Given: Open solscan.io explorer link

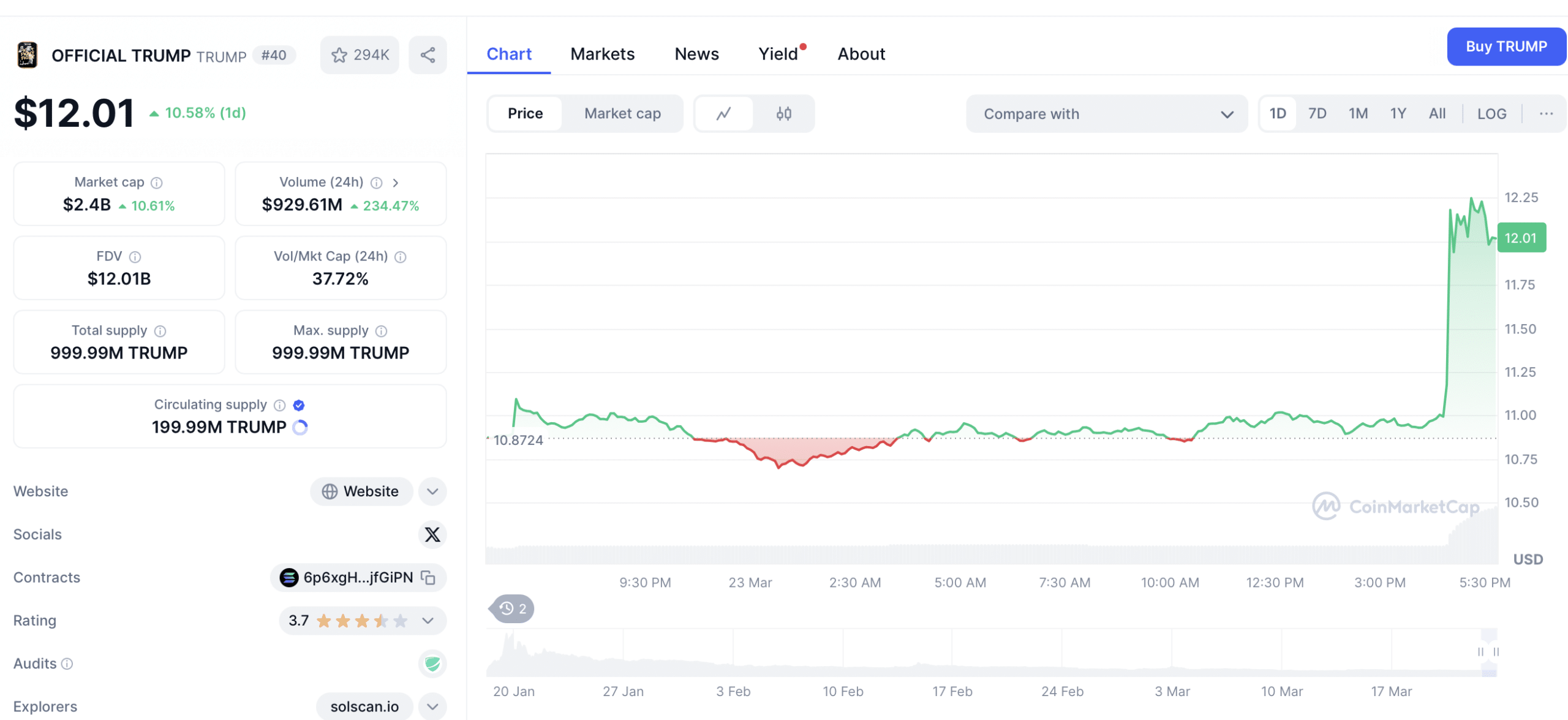Looking at the screenshot, I should [x=364, y=707].
